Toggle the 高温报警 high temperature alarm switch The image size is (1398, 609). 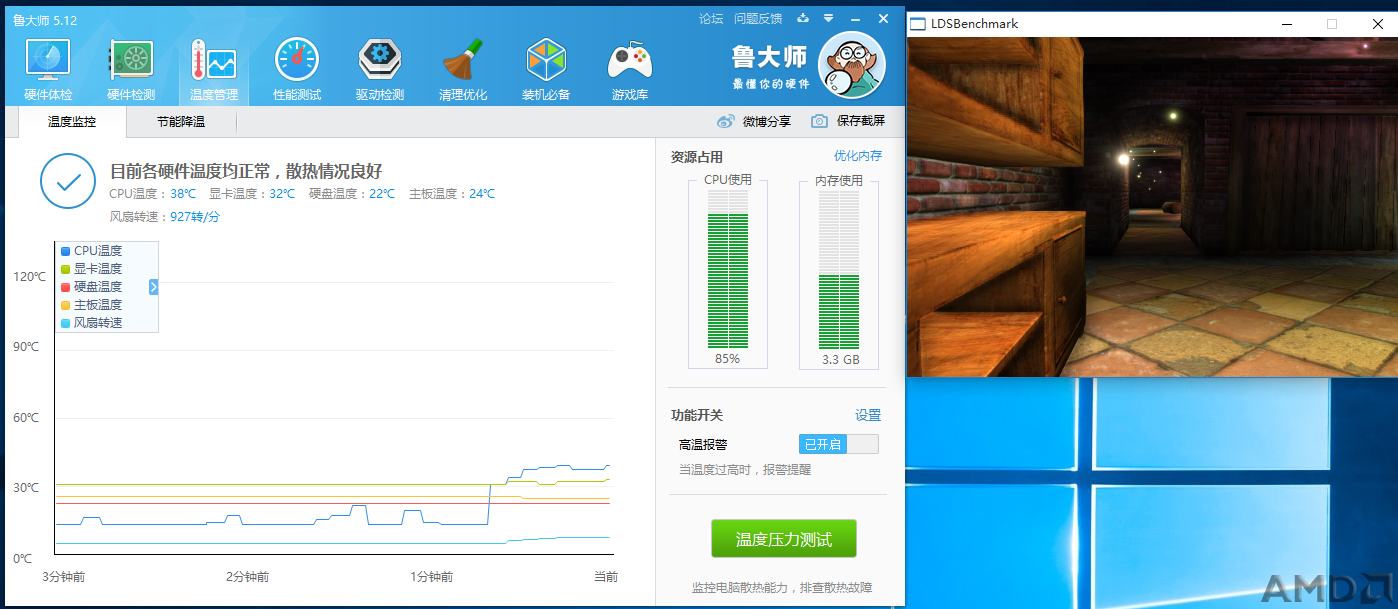click(x=838, y=444)
